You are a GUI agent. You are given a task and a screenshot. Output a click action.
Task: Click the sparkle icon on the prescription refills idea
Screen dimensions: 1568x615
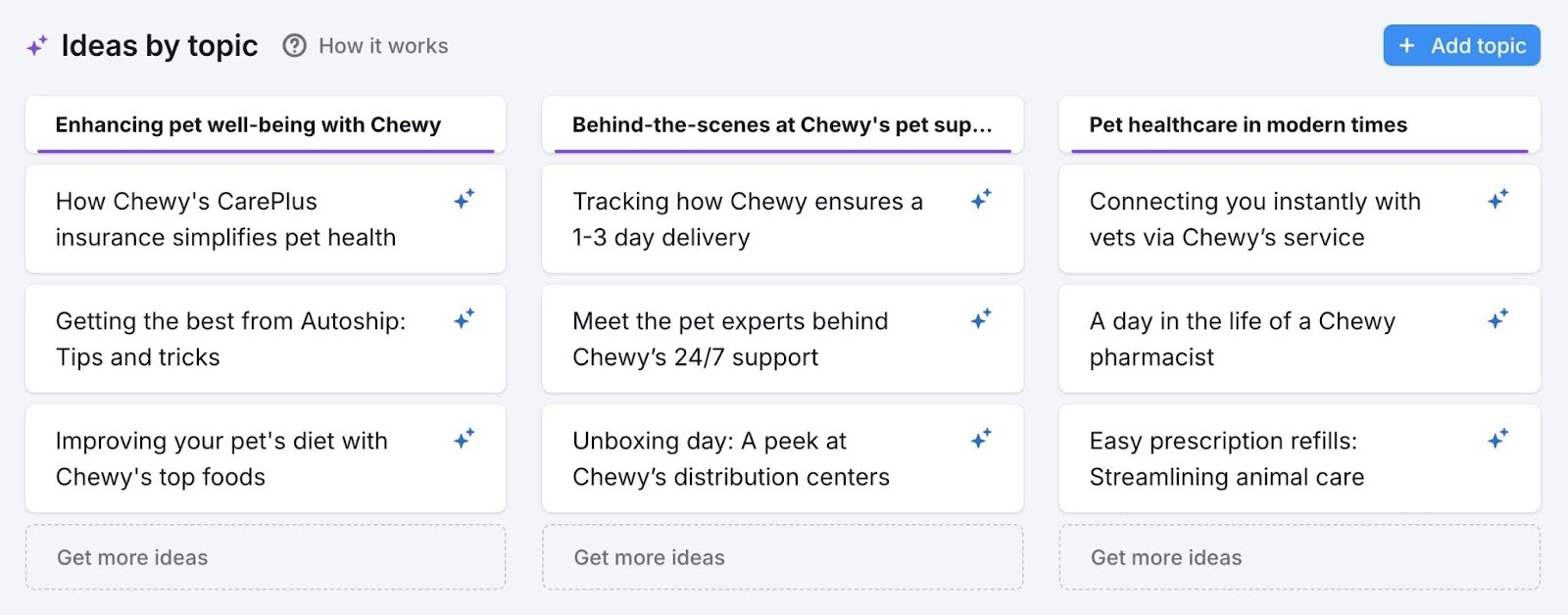pos(1497,440)
